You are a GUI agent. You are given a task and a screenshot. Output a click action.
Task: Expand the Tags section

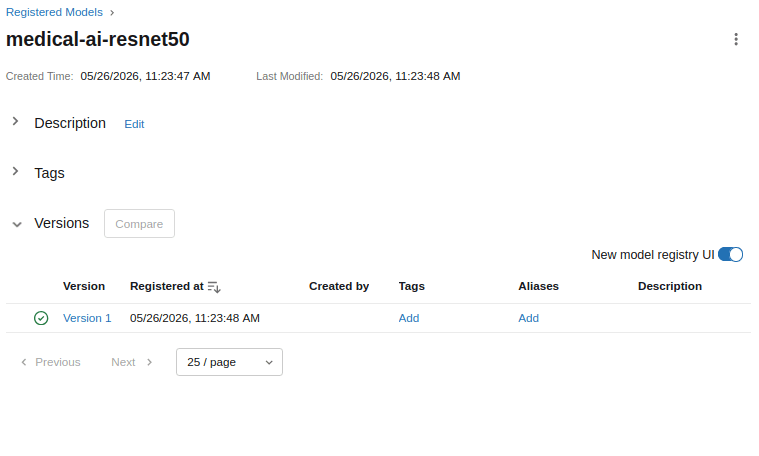[x=15, y=171]
